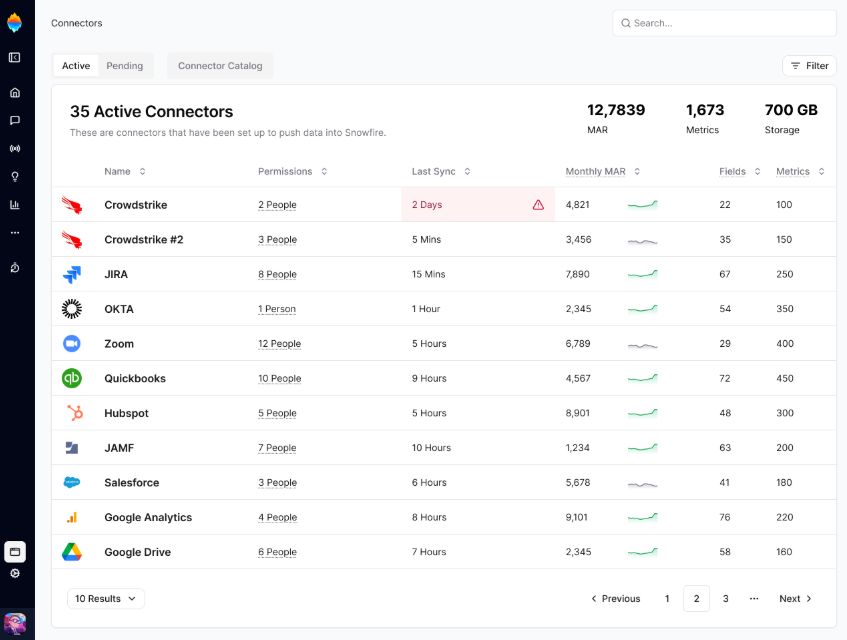847x640 pixels.
Task: Open the settings gear in sidebar
Action: 15,574
